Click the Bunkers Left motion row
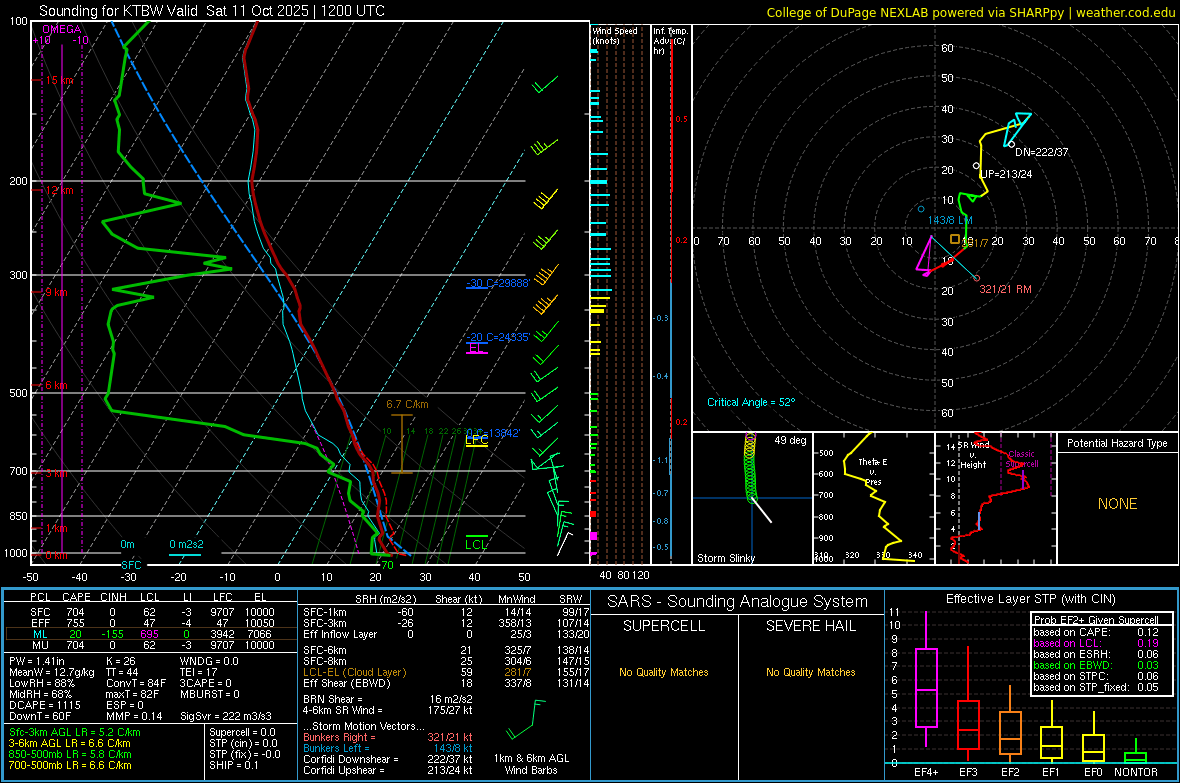The width and height of the screenshot is (1180, 783). [x=388, y=748]
